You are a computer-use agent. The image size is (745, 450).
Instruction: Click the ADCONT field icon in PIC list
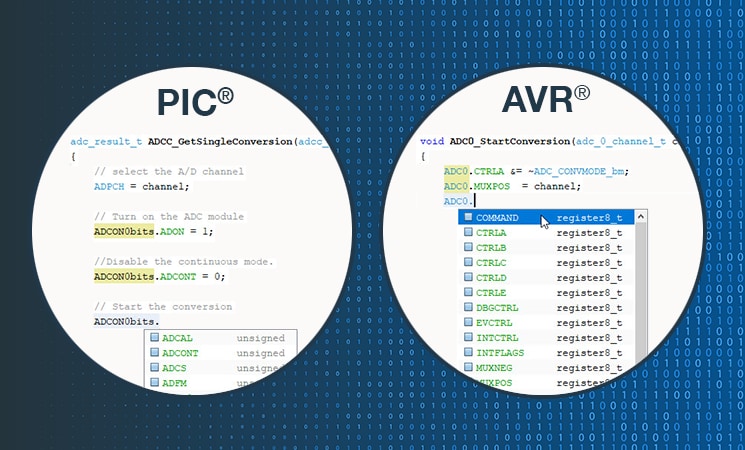click(155, 353)
